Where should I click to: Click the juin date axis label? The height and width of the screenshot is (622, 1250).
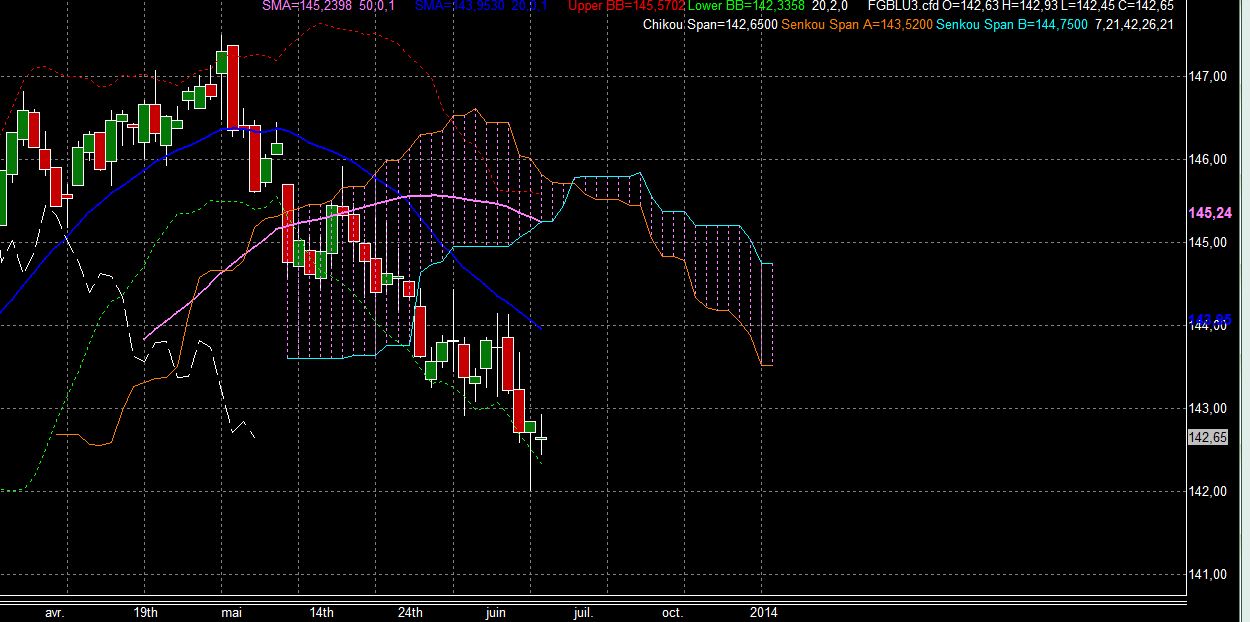pos(498,612)
